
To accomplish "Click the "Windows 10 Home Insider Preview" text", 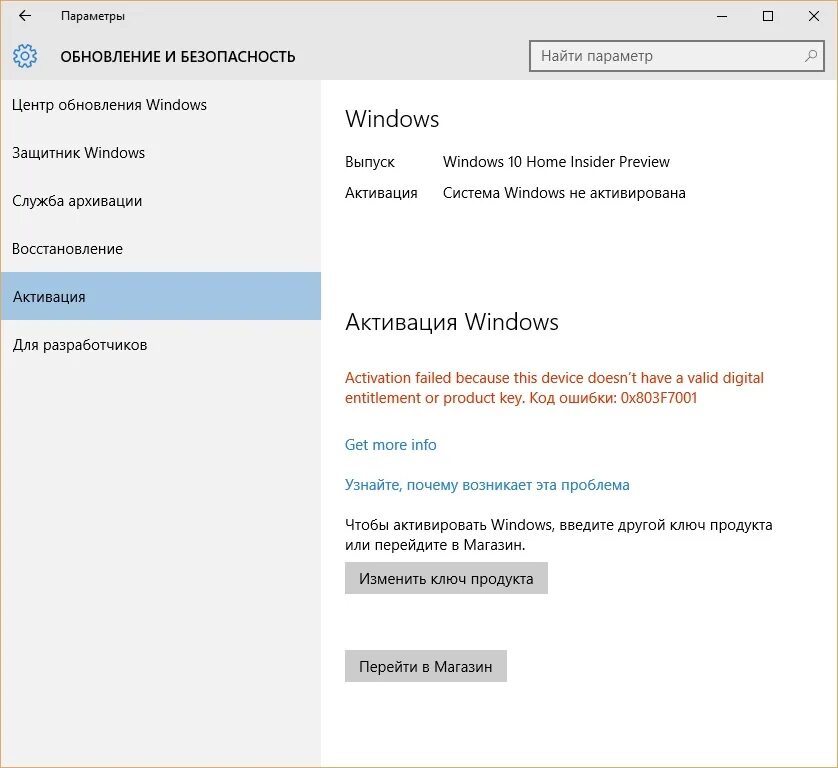I will [556, 162].
